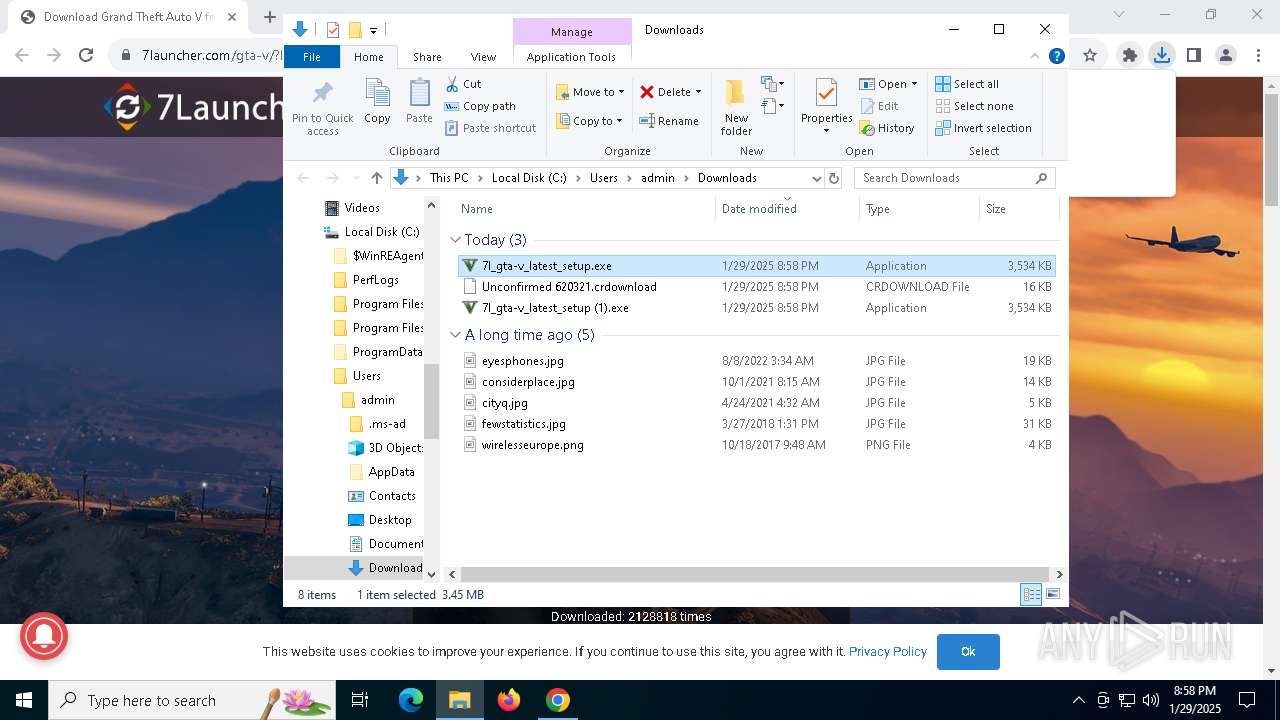Viewport: 1280px width, 720px height.
Task: Click Ok on cookie banner
Action: pos(968,651)
